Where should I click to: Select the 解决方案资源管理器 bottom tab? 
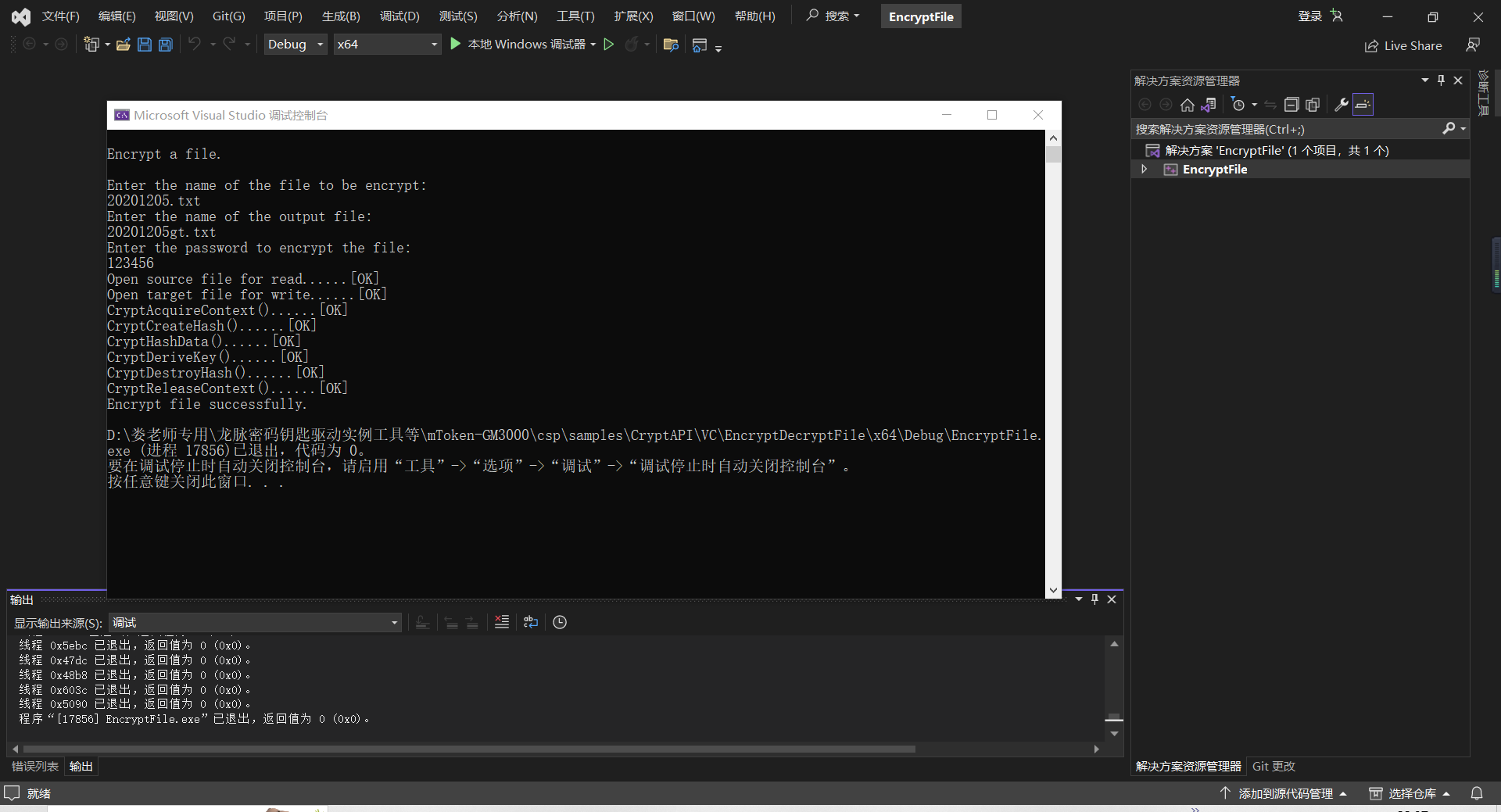click(1188, 767)
